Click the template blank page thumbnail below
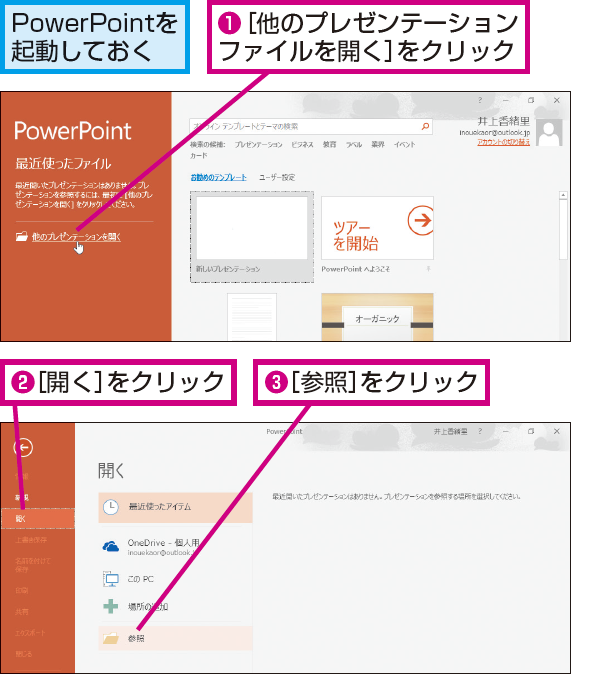600x674 pixels. [x=252, y=317]
